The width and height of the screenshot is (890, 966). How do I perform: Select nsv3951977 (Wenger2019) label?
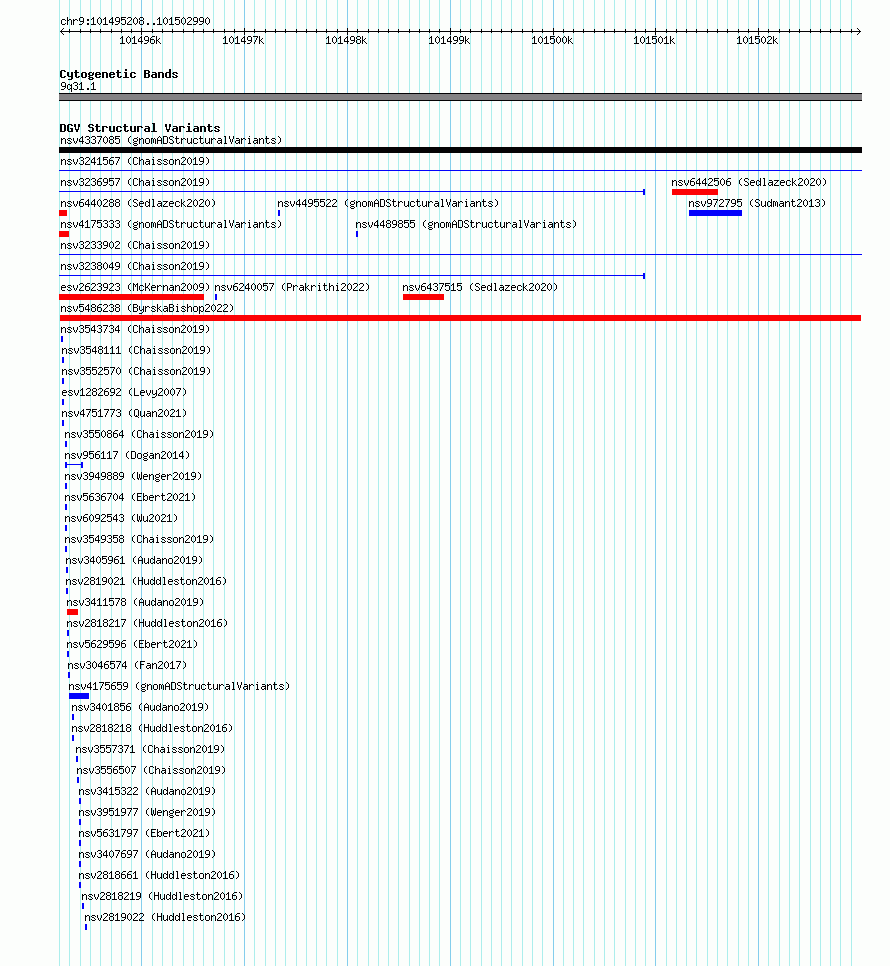click(147, 811)
